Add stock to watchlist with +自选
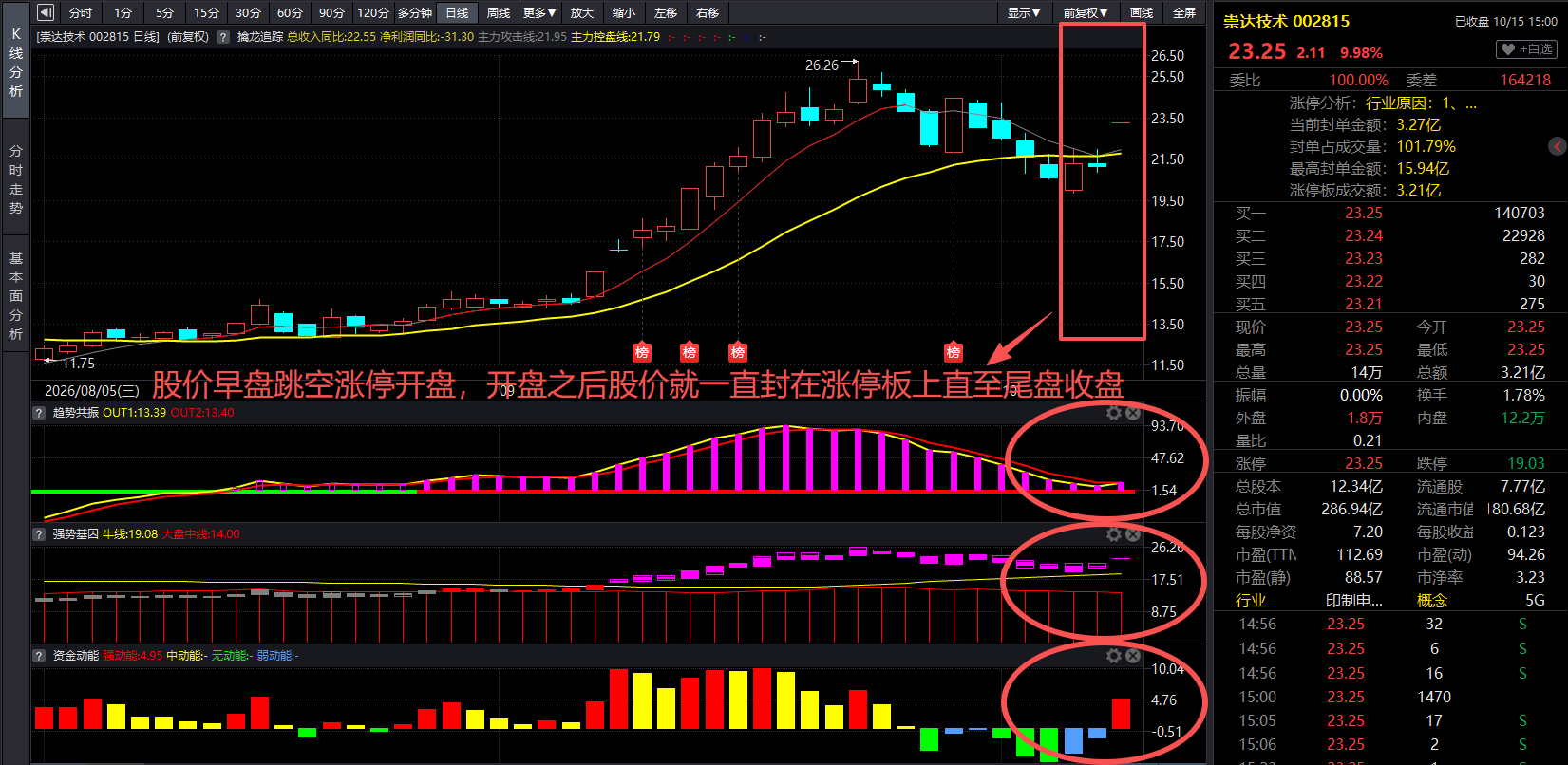This screenshot has width=1568, height=765. 1527,49
